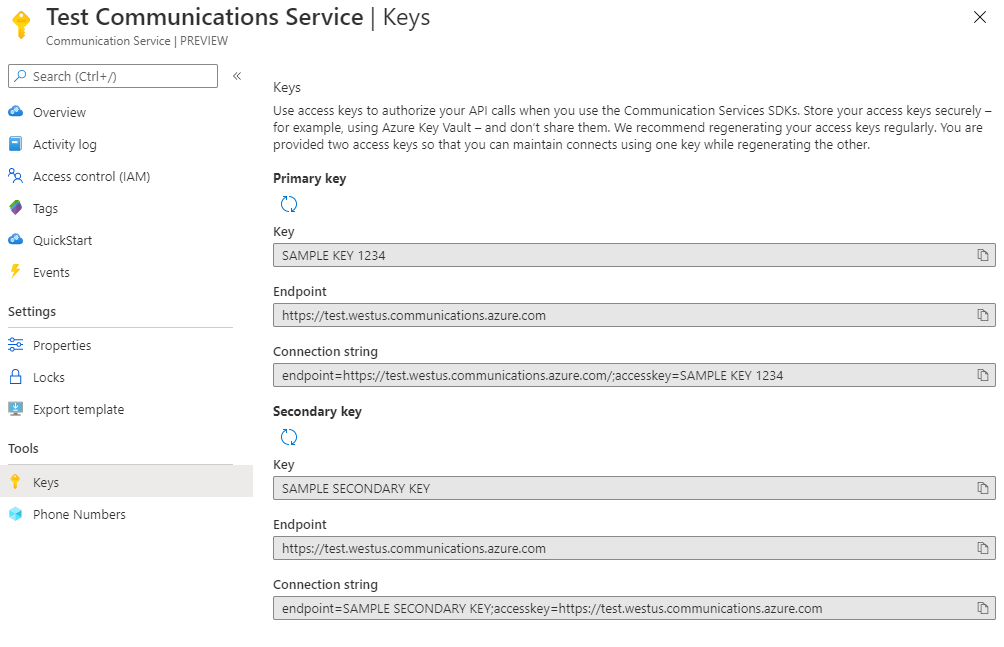This screenshot has height=647, width=1004.
Task: Copy the primary Connection string
Action: 982,375
